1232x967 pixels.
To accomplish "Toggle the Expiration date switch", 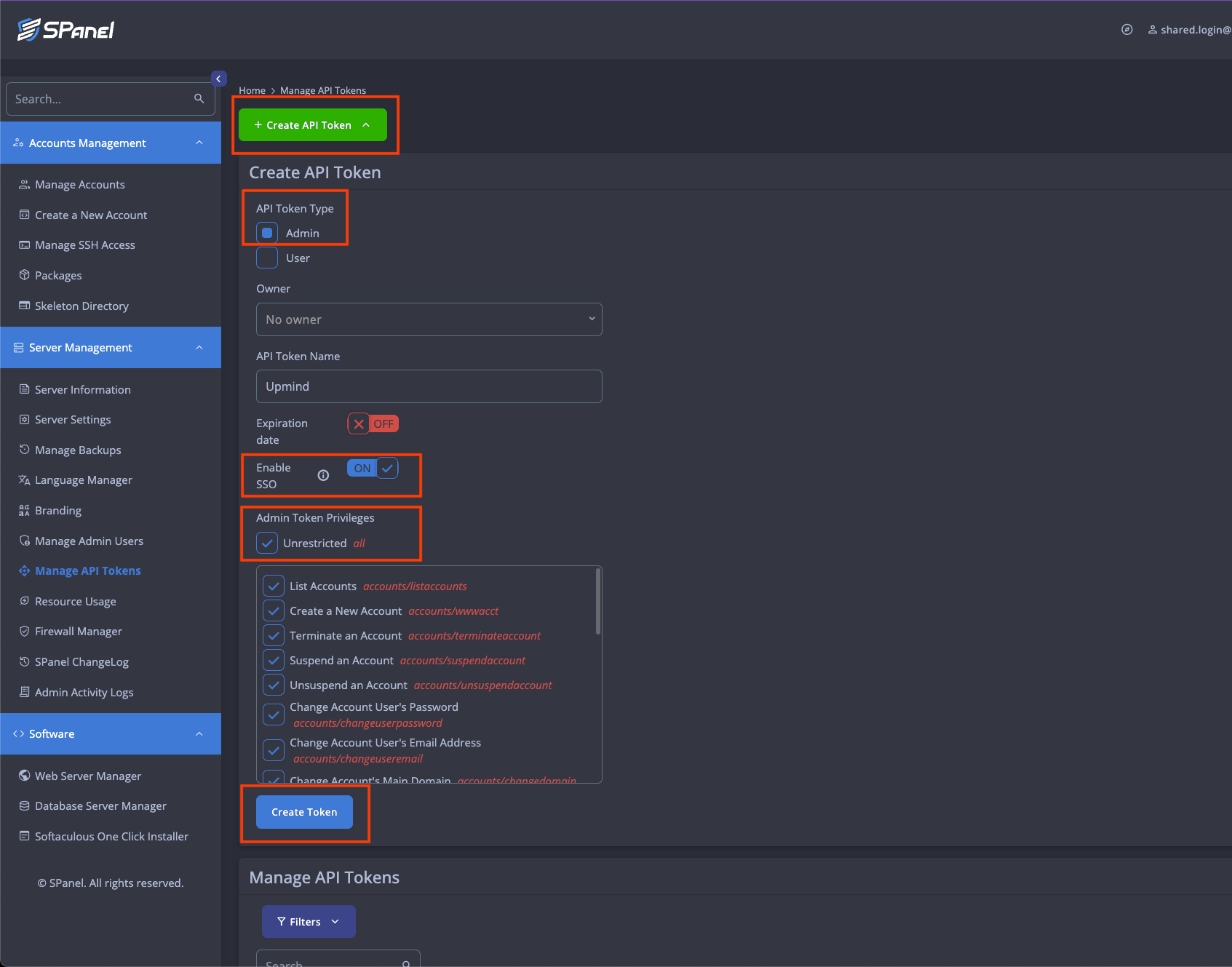I will coord(373,423).
